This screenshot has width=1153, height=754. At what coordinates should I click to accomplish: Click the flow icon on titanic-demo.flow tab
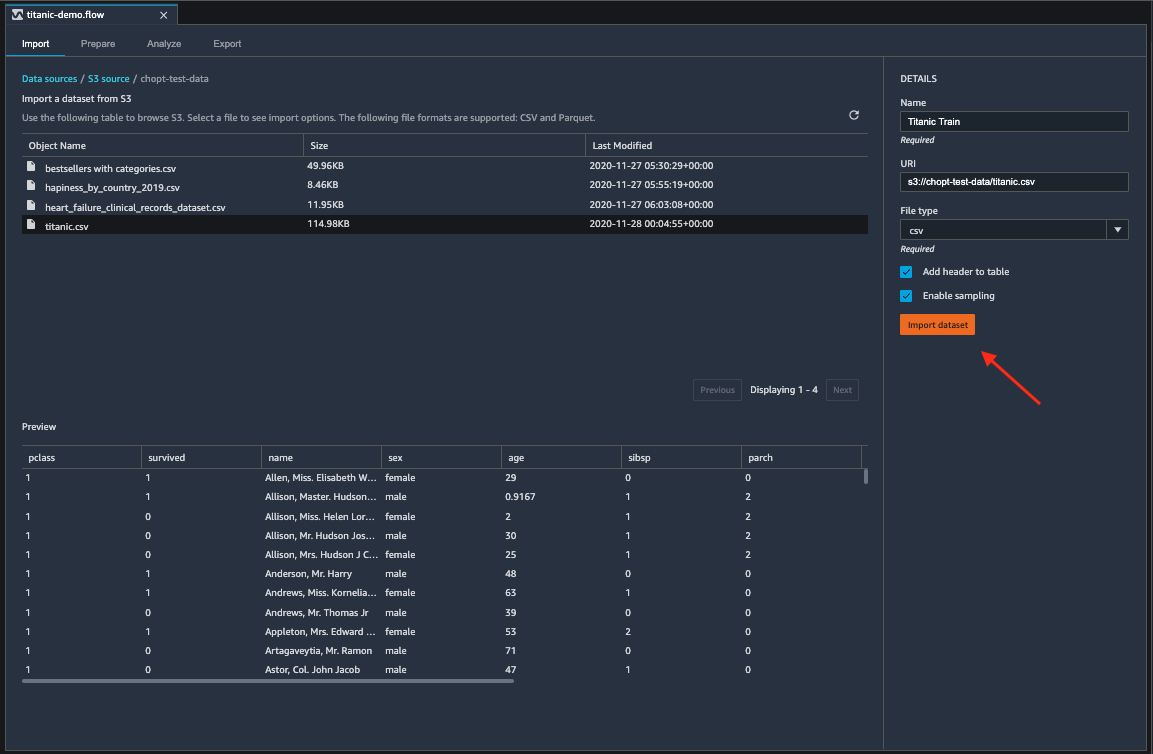click(18, 14)
